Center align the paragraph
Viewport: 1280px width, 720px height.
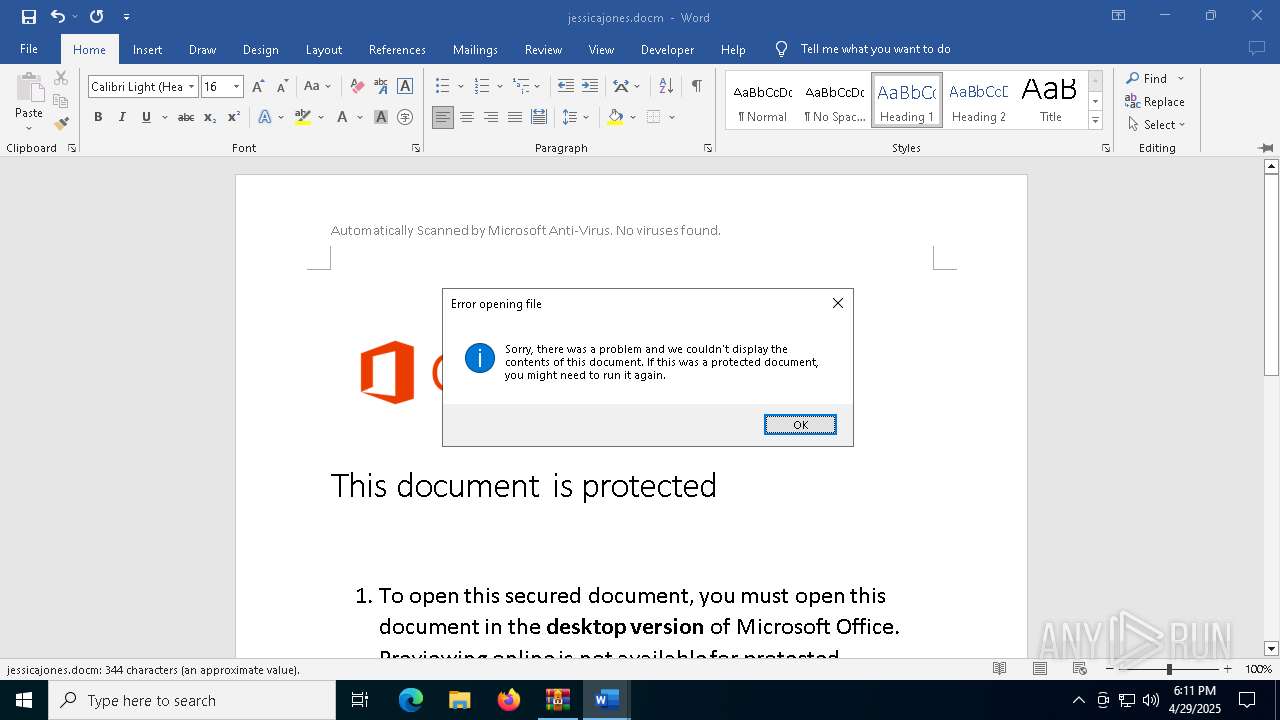(467, 117)
